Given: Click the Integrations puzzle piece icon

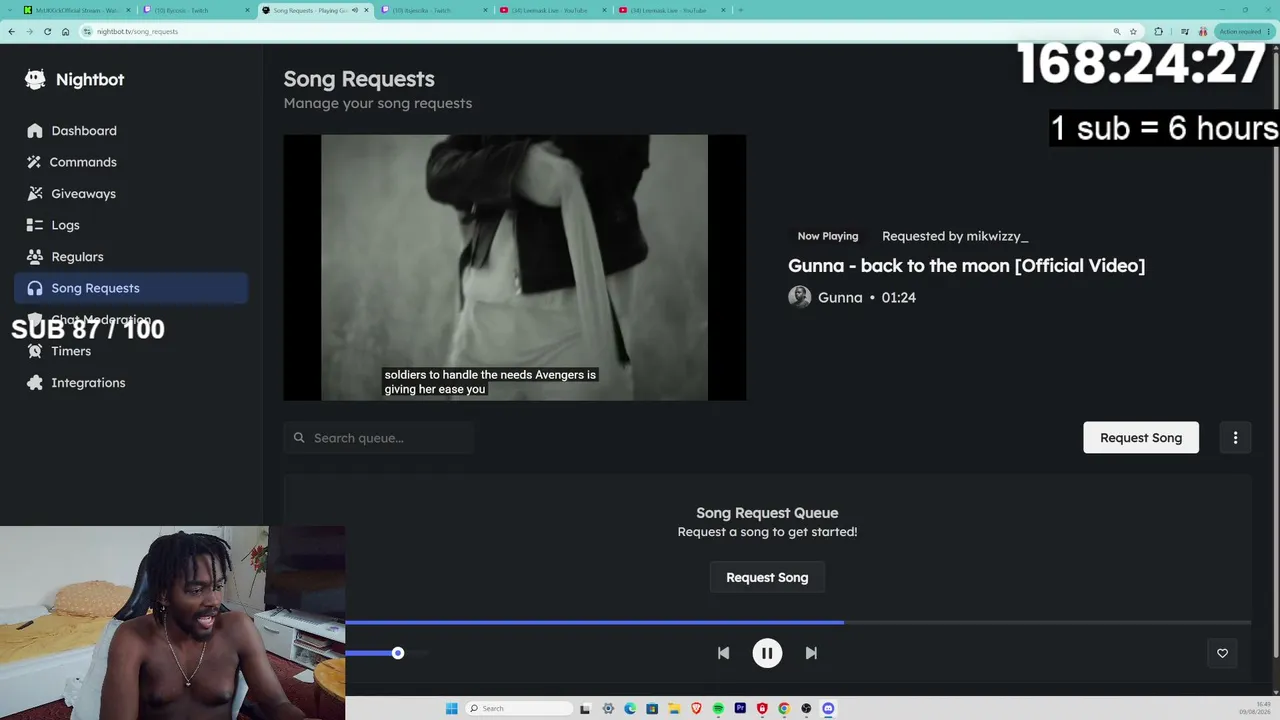Looking at the screenshot, I should [35, 382].
